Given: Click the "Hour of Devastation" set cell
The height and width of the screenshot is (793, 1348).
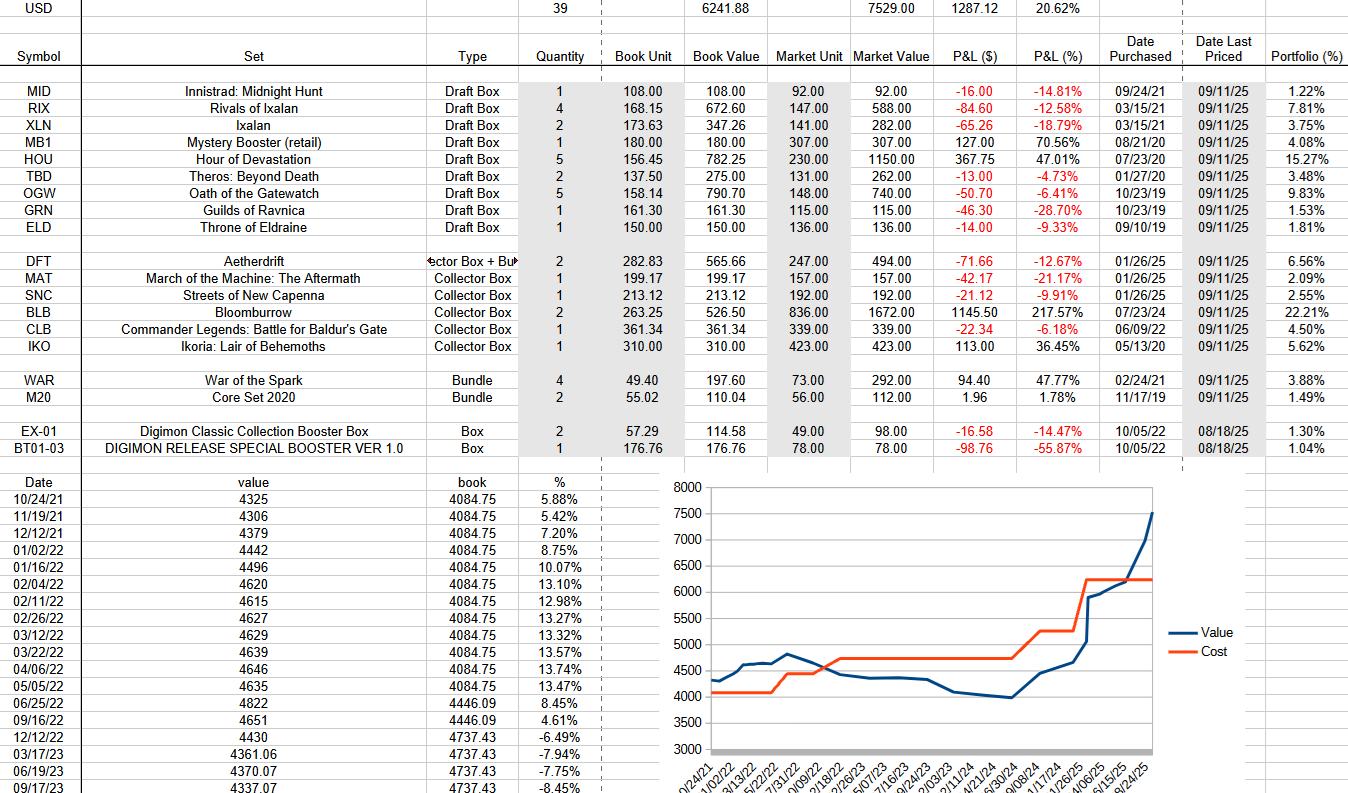Looking at the screenshot, I should click(x=254, y=159).
